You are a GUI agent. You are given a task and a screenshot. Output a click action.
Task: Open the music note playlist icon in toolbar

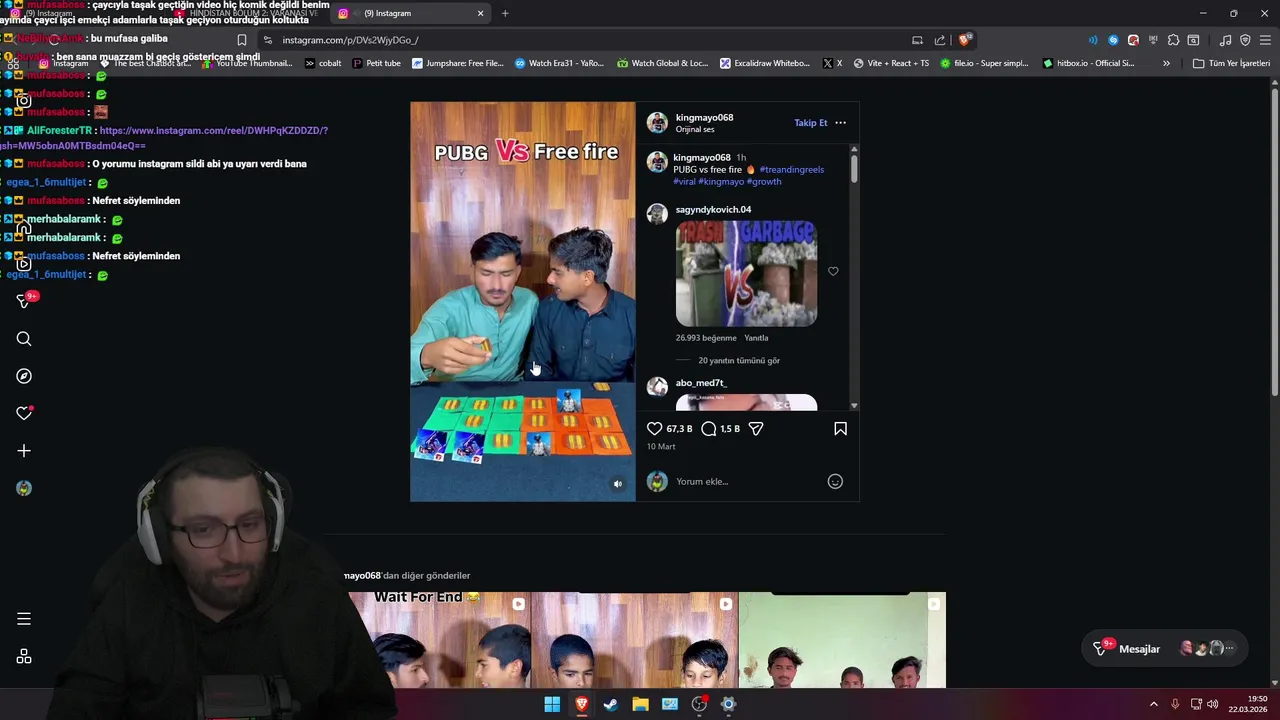pyautogui.click(x=1225, y=40)
